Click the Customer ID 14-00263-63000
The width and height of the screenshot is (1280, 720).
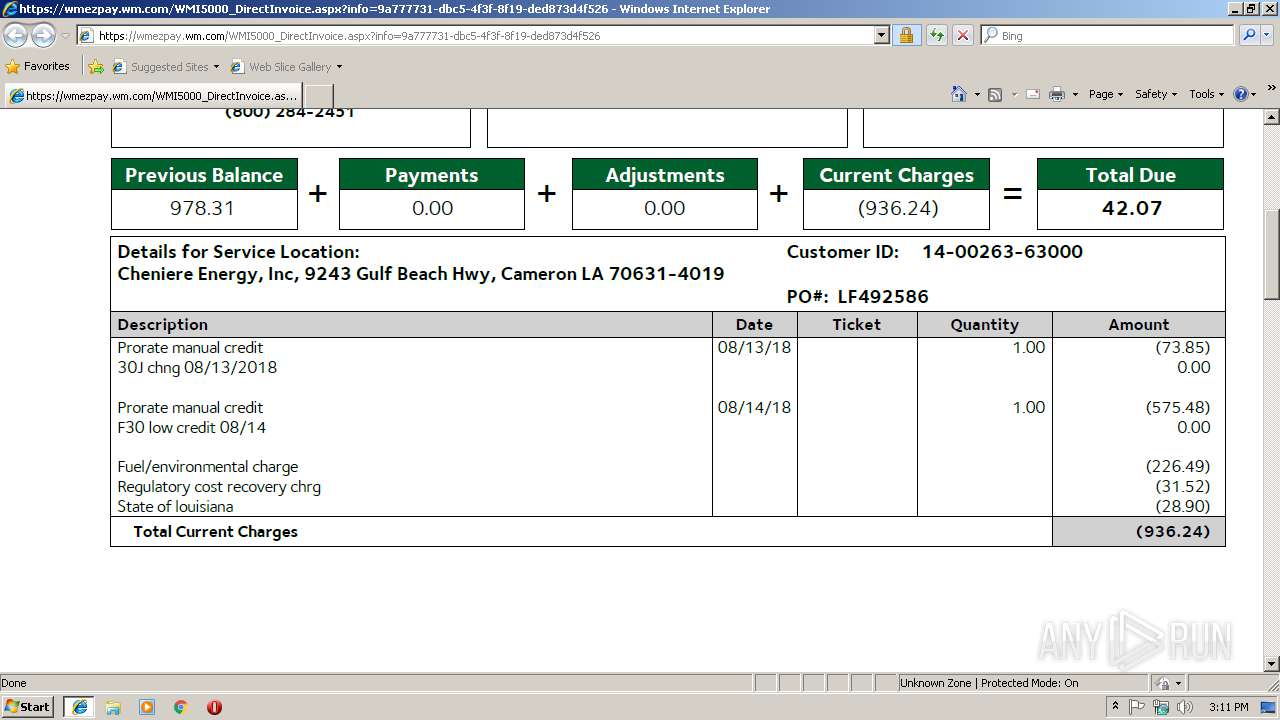(x=1002, y=252)
